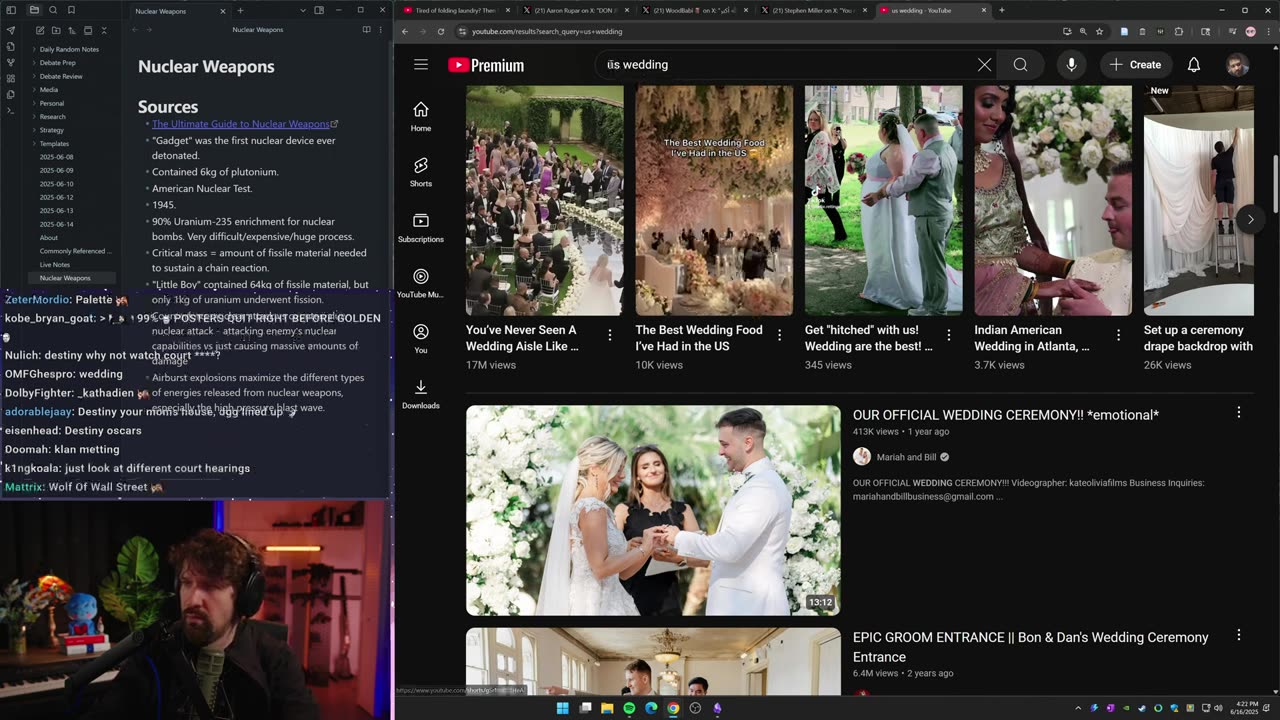This screenshot has width=1280, height=720.
Task: Expand the Media folder
Action: tap(49, 90)
